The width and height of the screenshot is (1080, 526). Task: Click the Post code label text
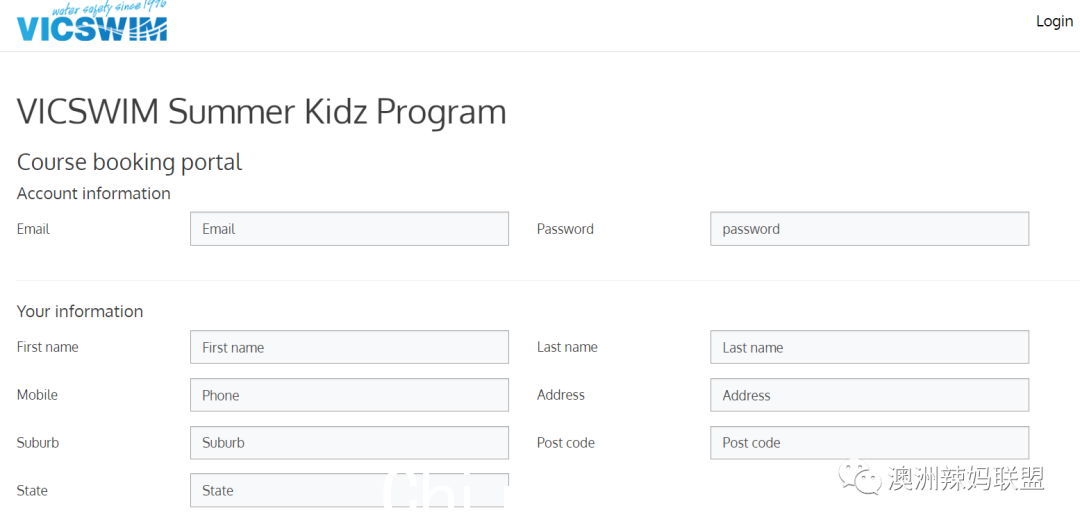[565, 443]
